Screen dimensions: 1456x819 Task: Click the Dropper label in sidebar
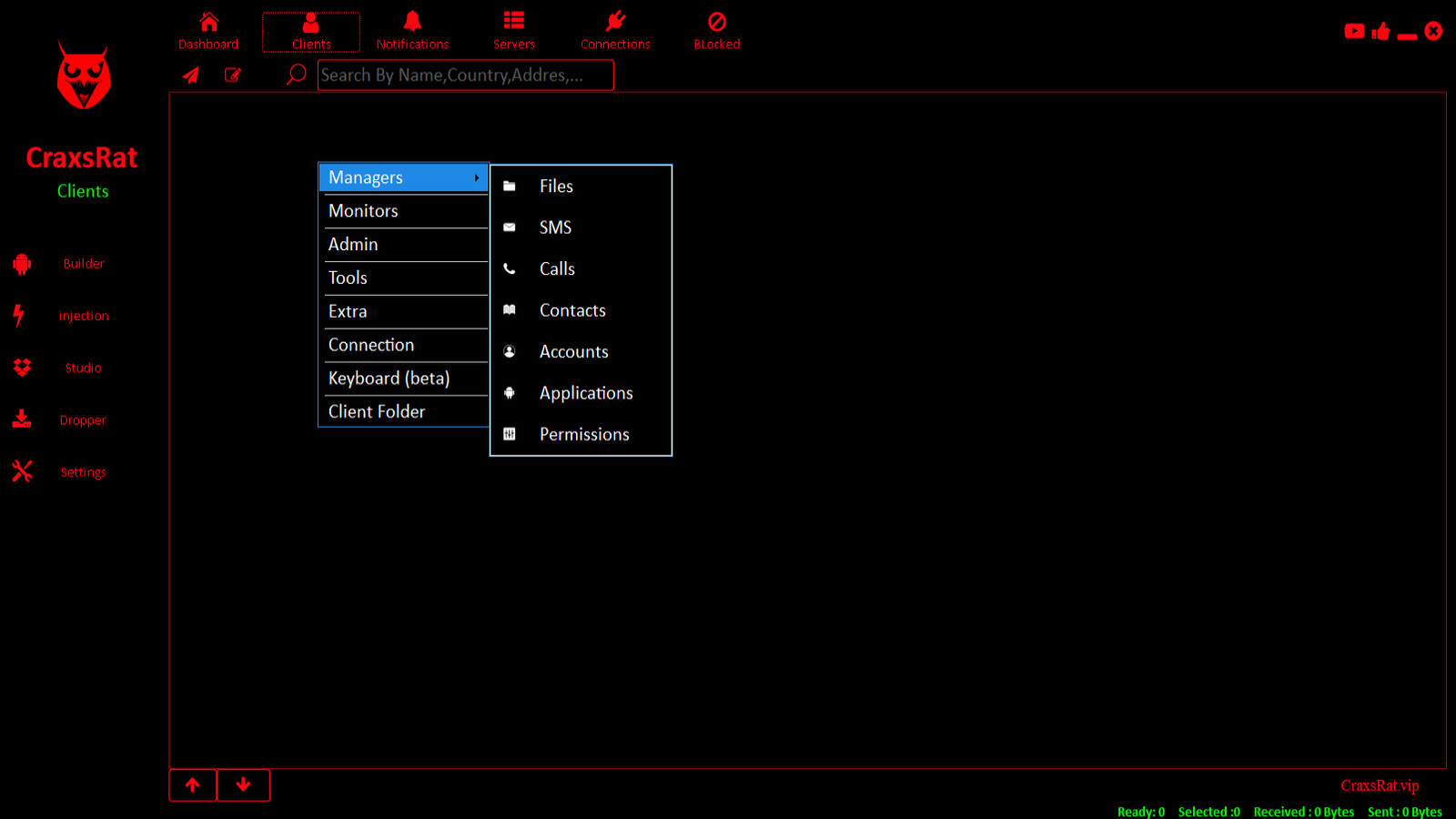tap(83, 420)
